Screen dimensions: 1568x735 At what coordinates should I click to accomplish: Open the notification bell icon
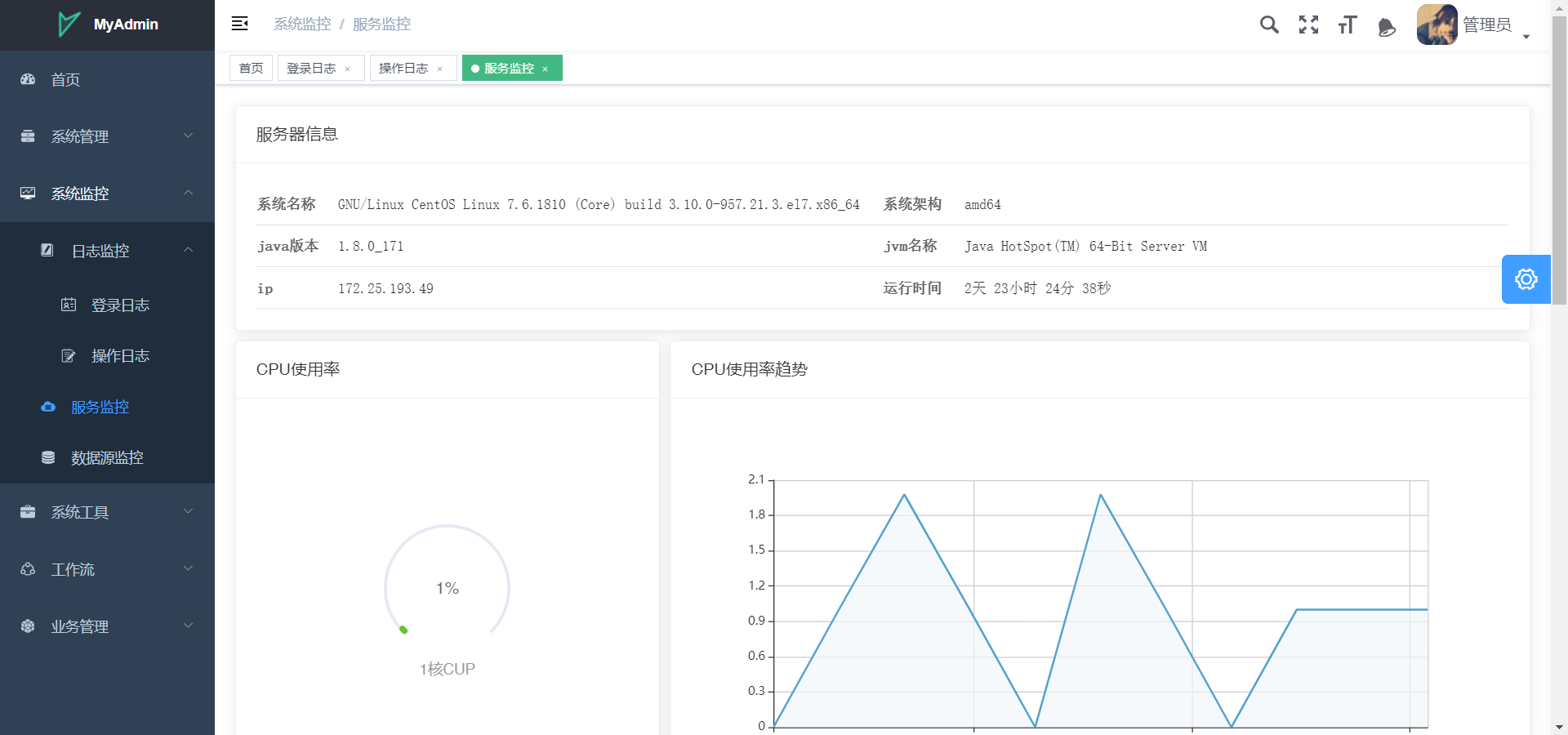[1387, 27]
